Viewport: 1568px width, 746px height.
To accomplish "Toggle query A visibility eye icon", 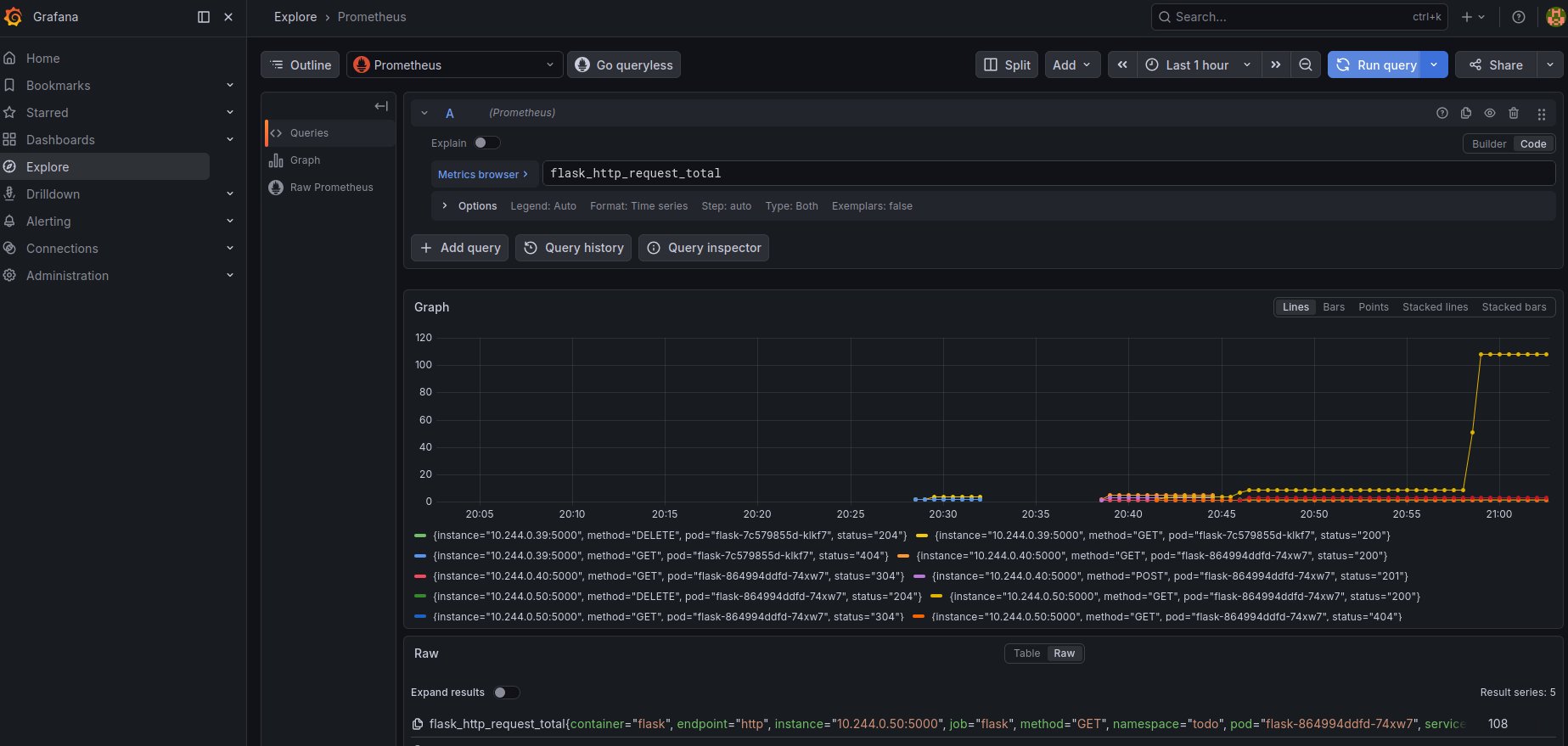I will point(1489,113).
